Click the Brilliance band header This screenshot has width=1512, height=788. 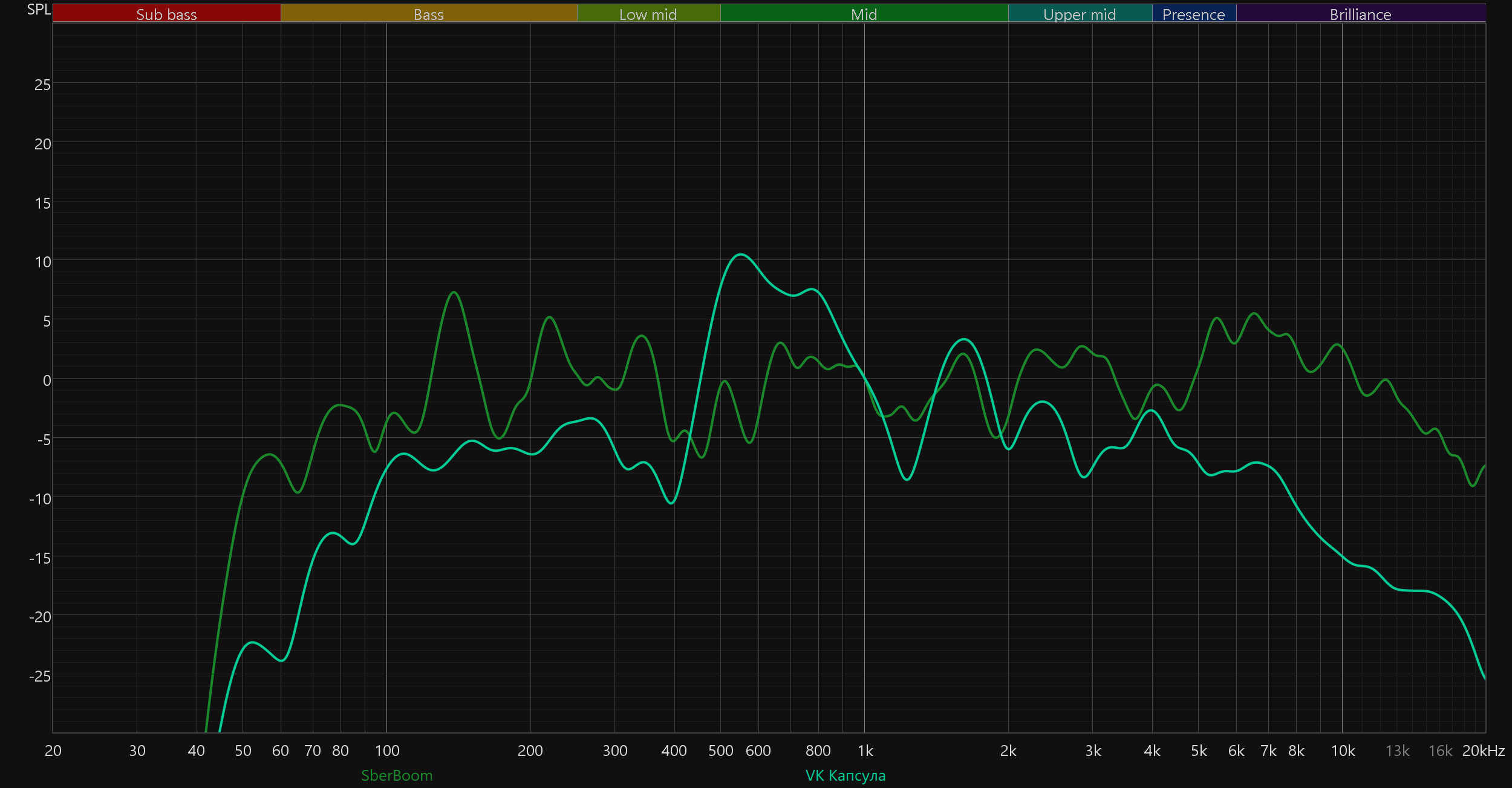(x=1360, y=14)
